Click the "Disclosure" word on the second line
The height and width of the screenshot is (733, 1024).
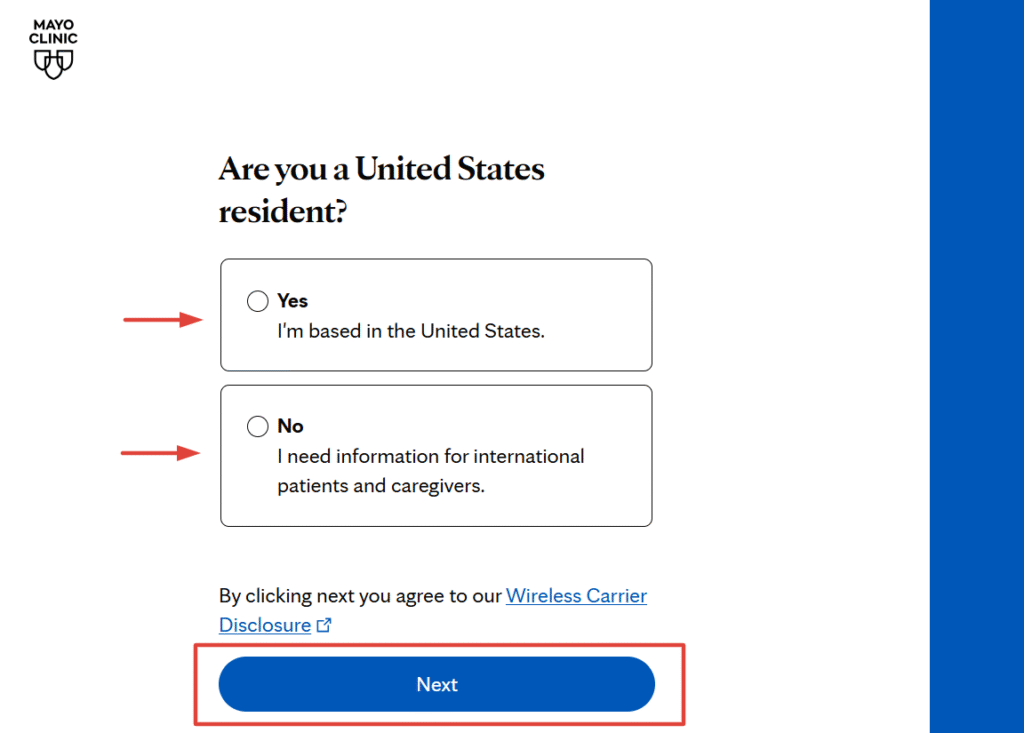coord(265,626)
